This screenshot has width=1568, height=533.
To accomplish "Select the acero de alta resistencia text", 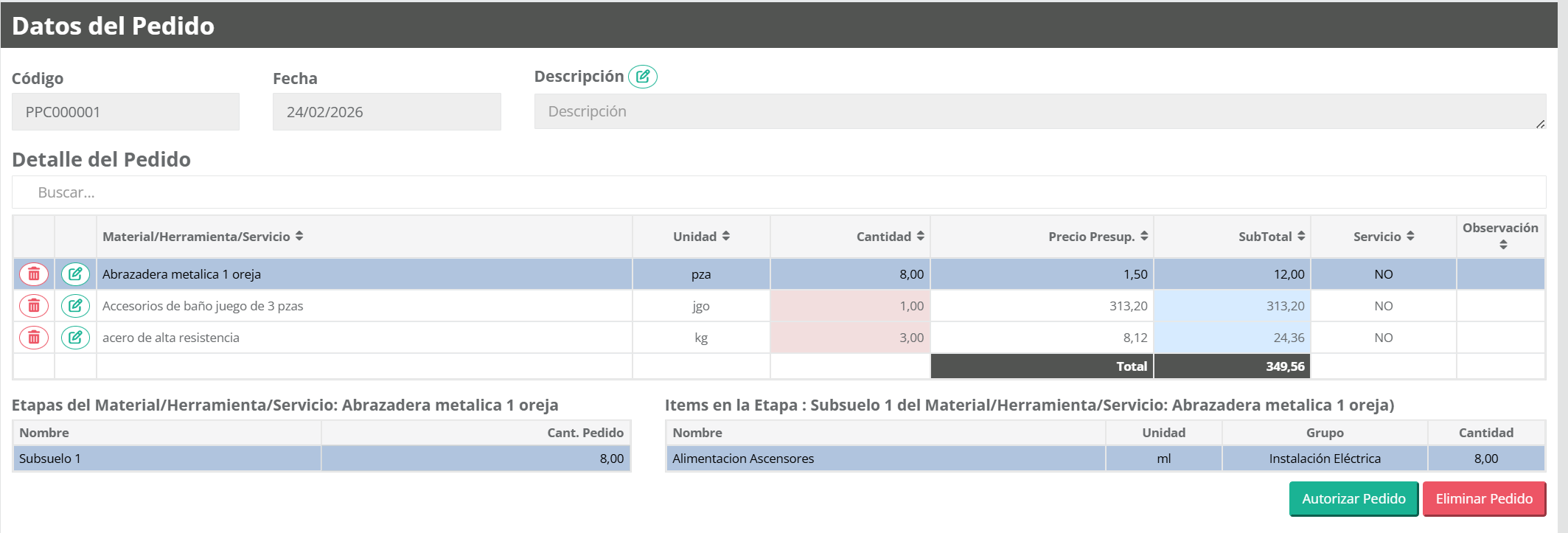I will click(171, 338).
